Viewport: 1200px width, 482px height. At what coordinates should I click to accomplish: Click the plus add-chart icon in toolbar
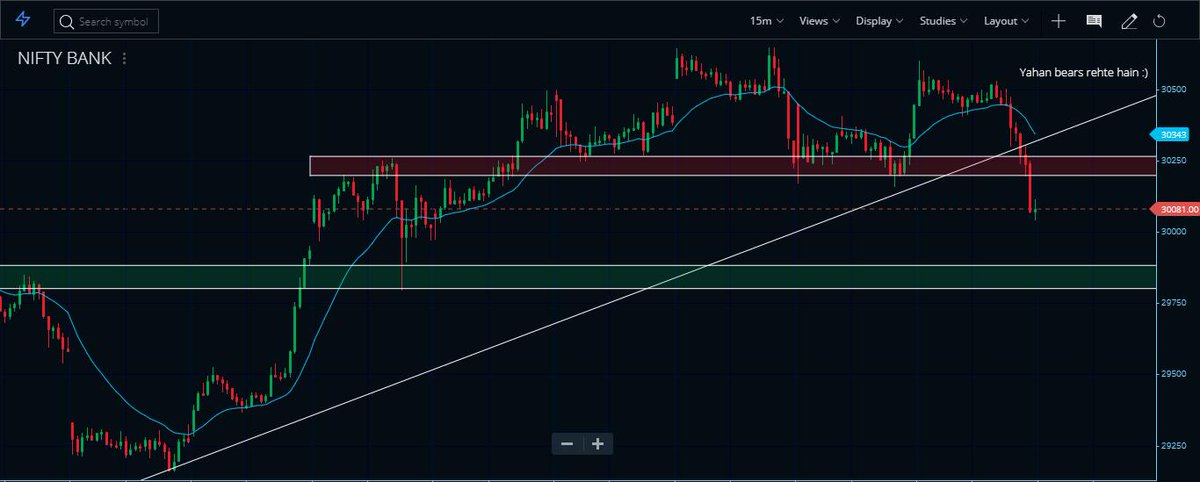(1058, 21)
